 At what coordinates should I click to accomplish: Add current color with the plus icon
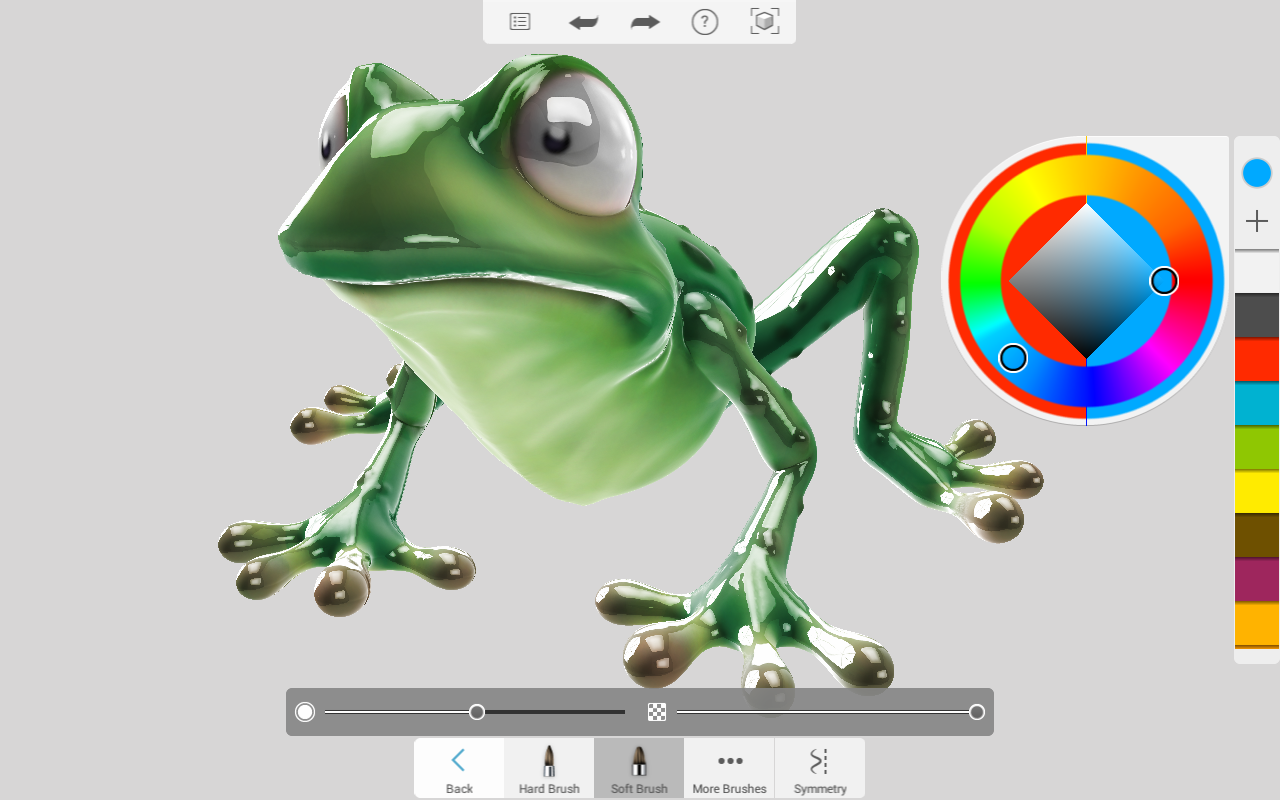[1257, 221]
